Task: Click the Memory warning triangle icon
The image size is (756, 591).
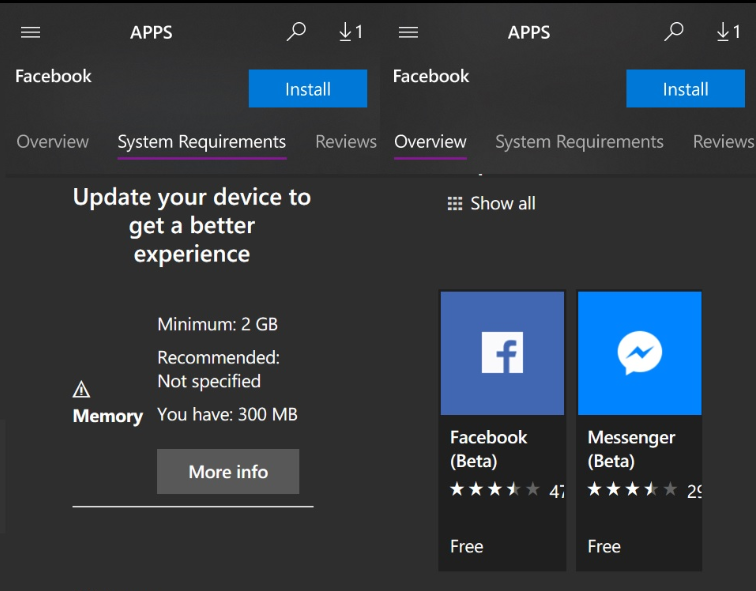Action: pos(82,389)
